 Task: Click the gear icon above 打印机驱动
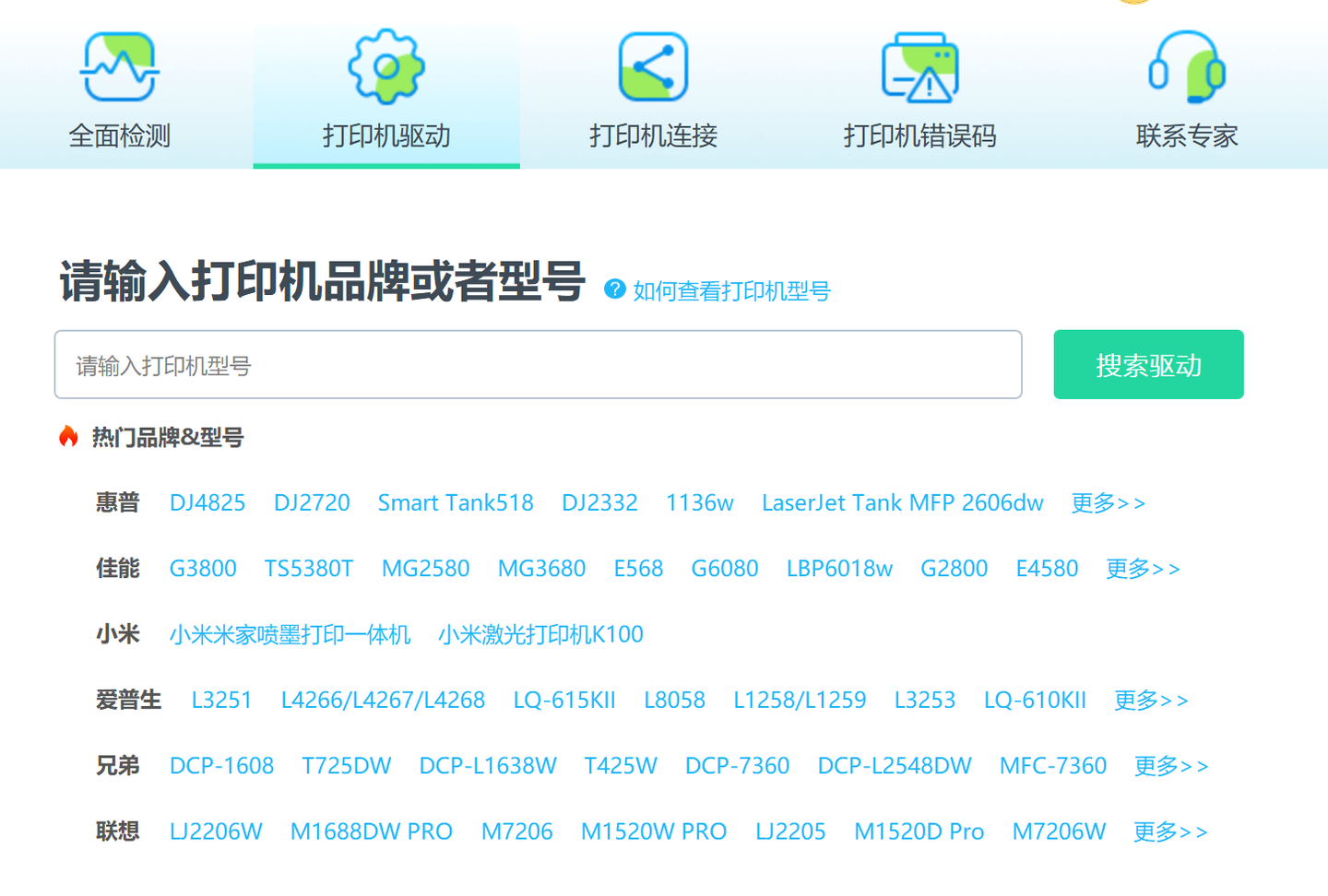(385, 65)
